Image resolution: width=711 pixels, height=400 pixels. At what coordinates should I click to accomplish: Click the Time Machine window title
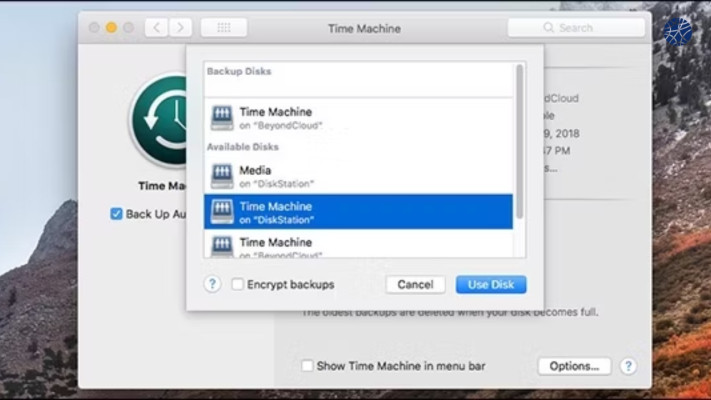point(365,29)
